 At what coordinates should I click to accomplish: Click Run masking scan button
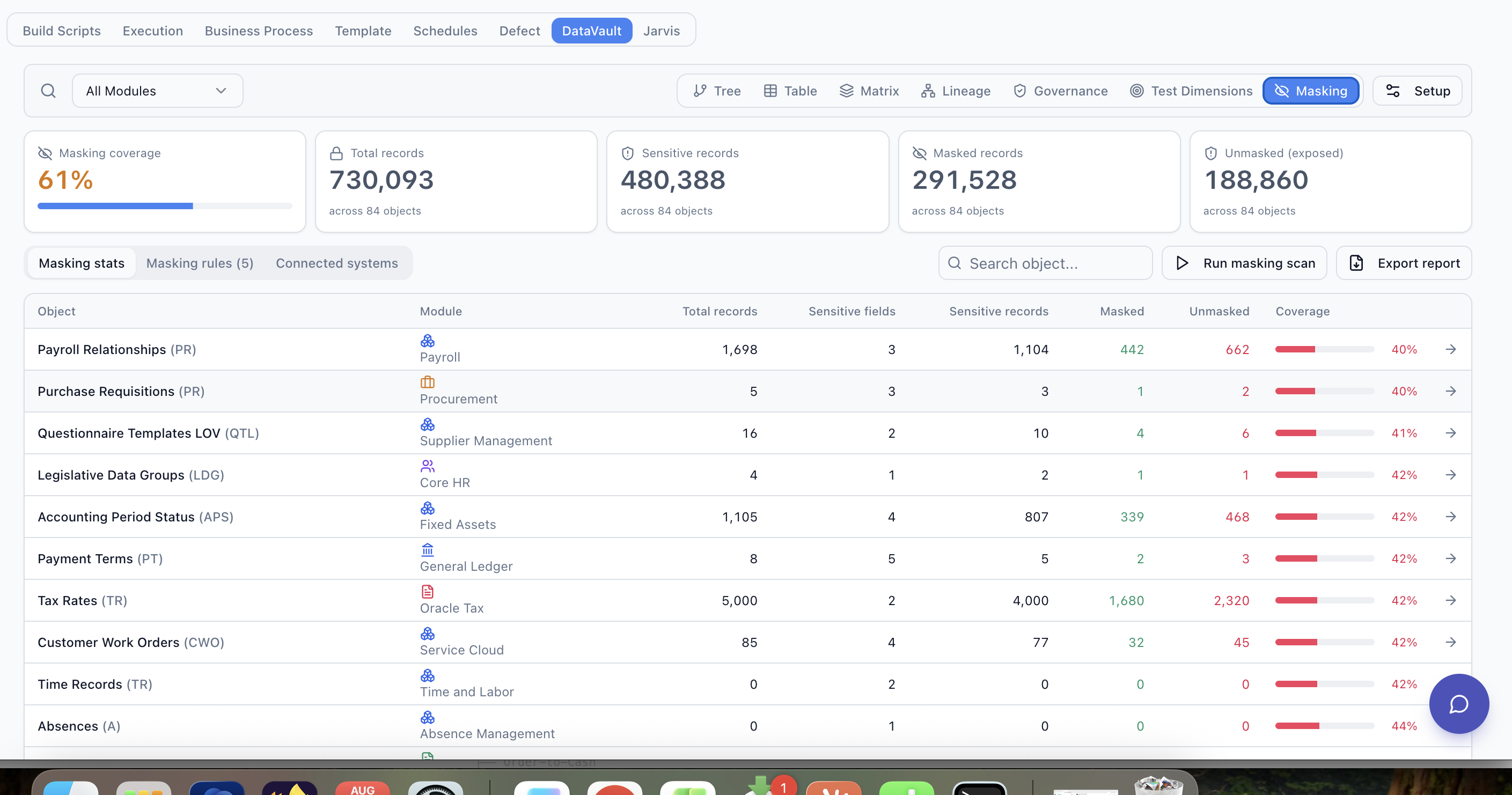tap(1244, 263)
